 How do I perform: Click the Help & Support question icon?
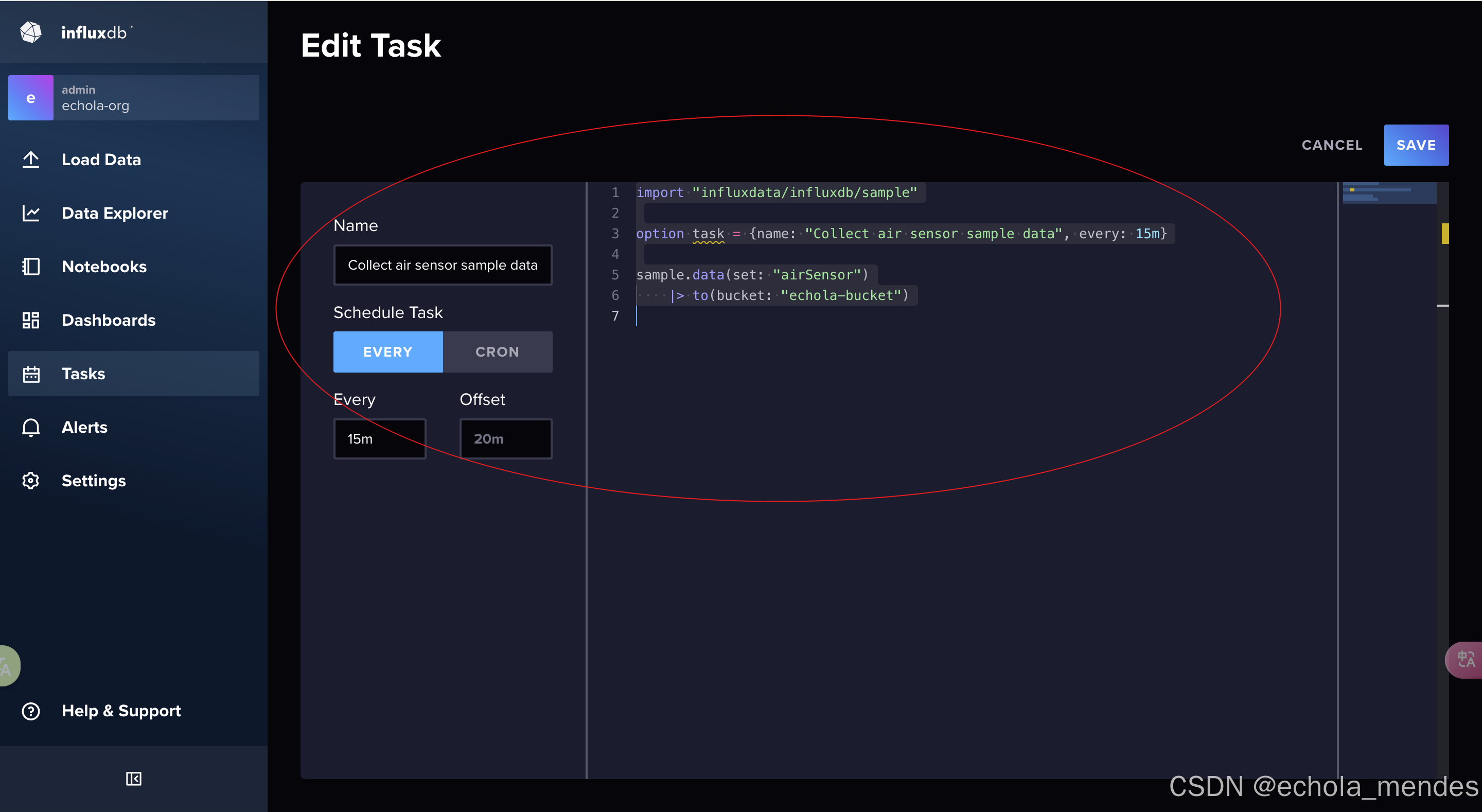click(30, 711)
